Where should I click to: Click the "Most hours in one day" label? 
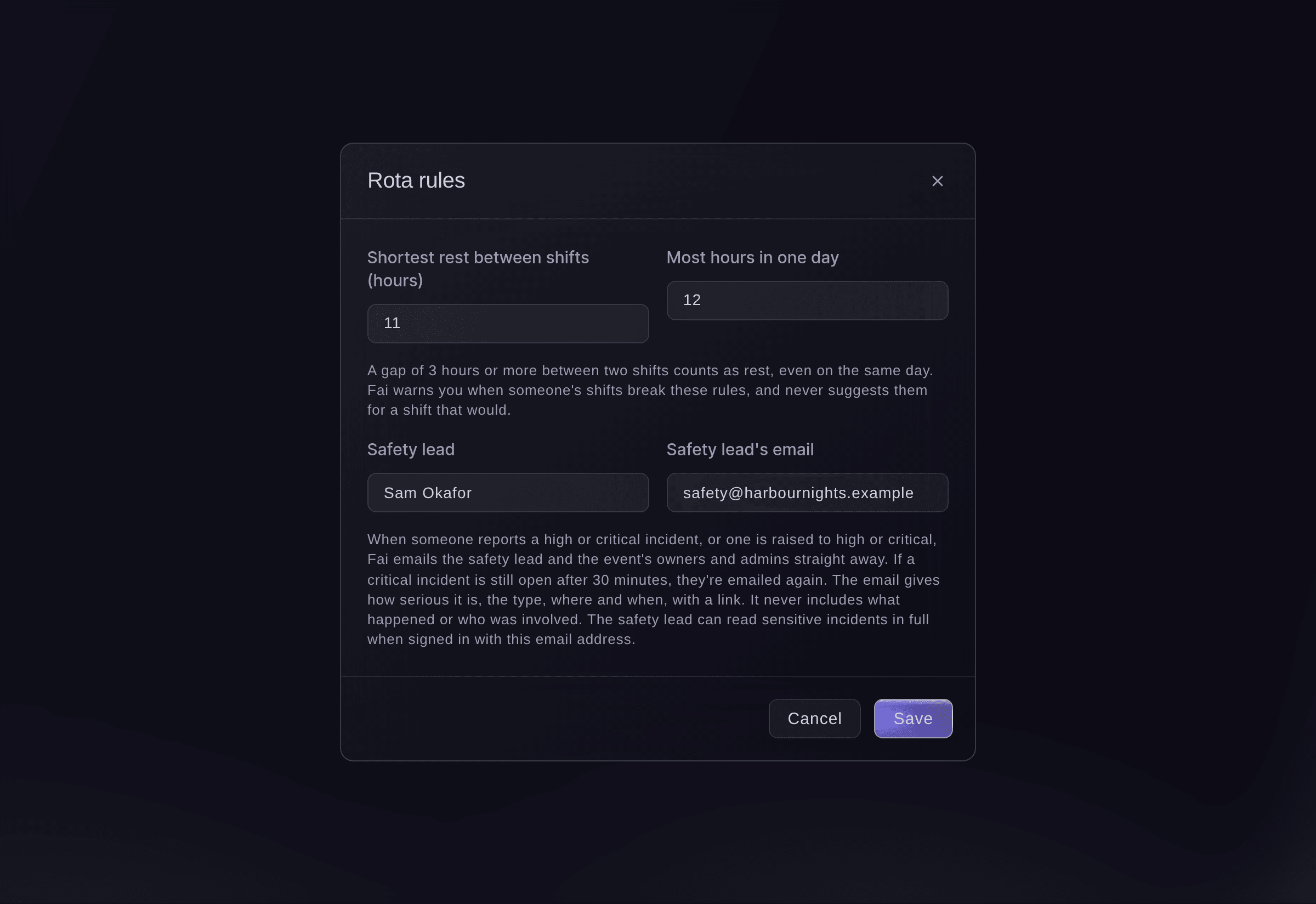[x=752, y=258]
